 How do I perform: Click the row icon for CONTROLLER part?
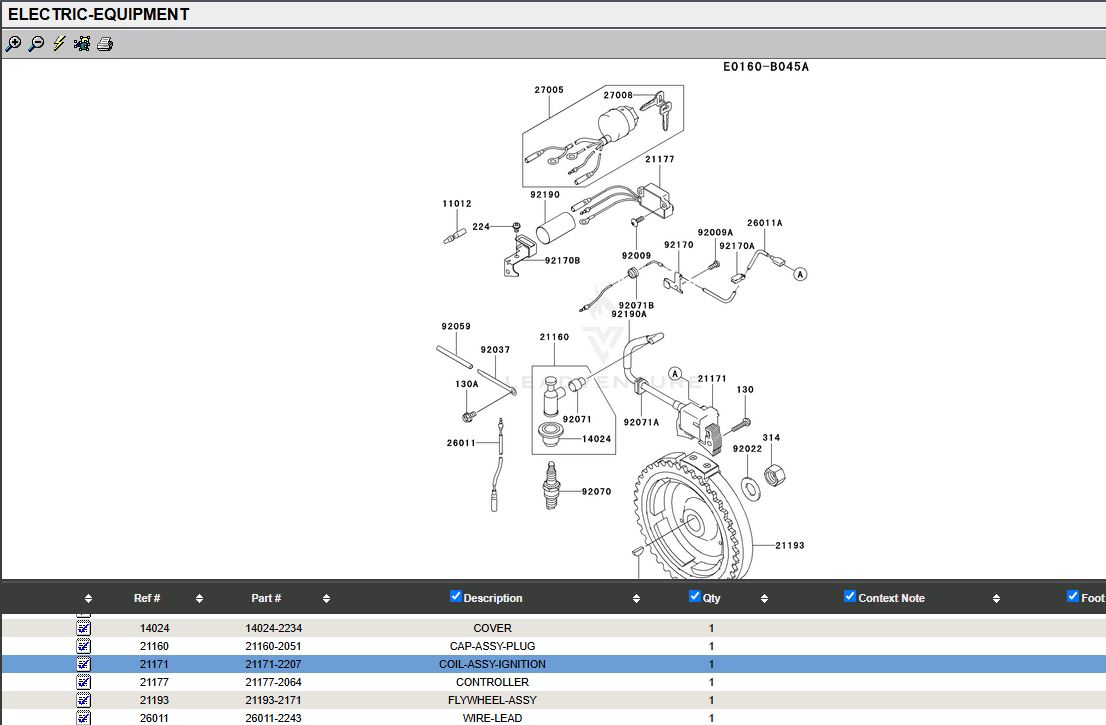pyautogui.click(x=84, y=682)
